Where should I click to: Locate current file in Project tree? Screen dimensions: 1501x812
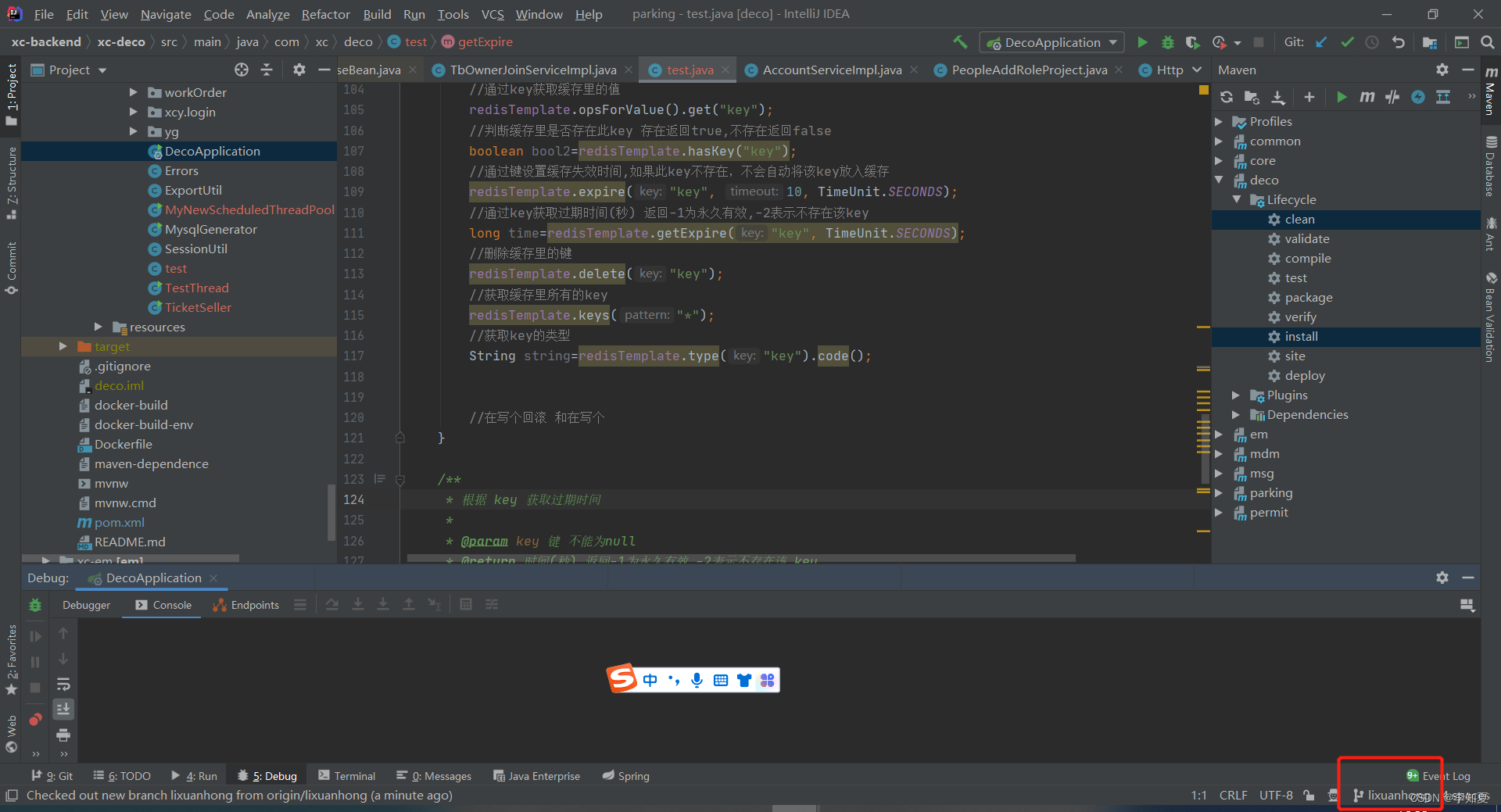click(x=242, y=70)
